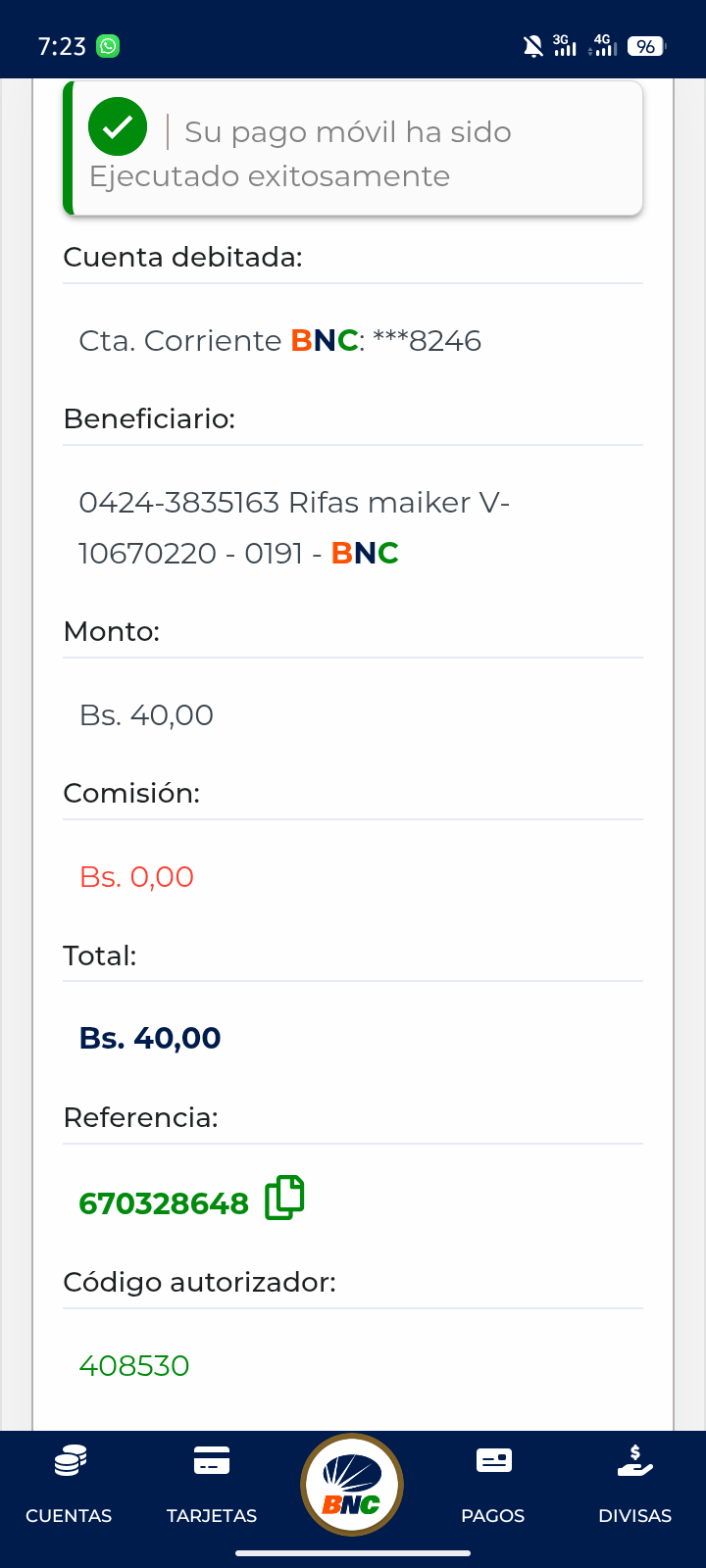Tap the authorization code 408530
Viewport: 706px width, 1568px height.
[x=134, y=1365]
